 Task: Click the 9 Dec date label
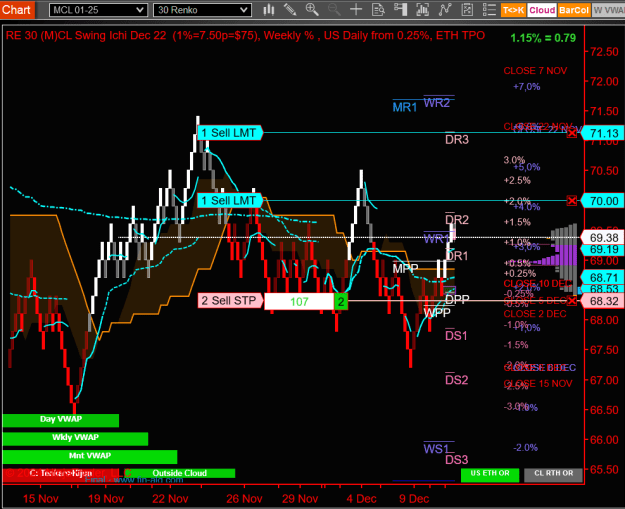pos(414,499)
